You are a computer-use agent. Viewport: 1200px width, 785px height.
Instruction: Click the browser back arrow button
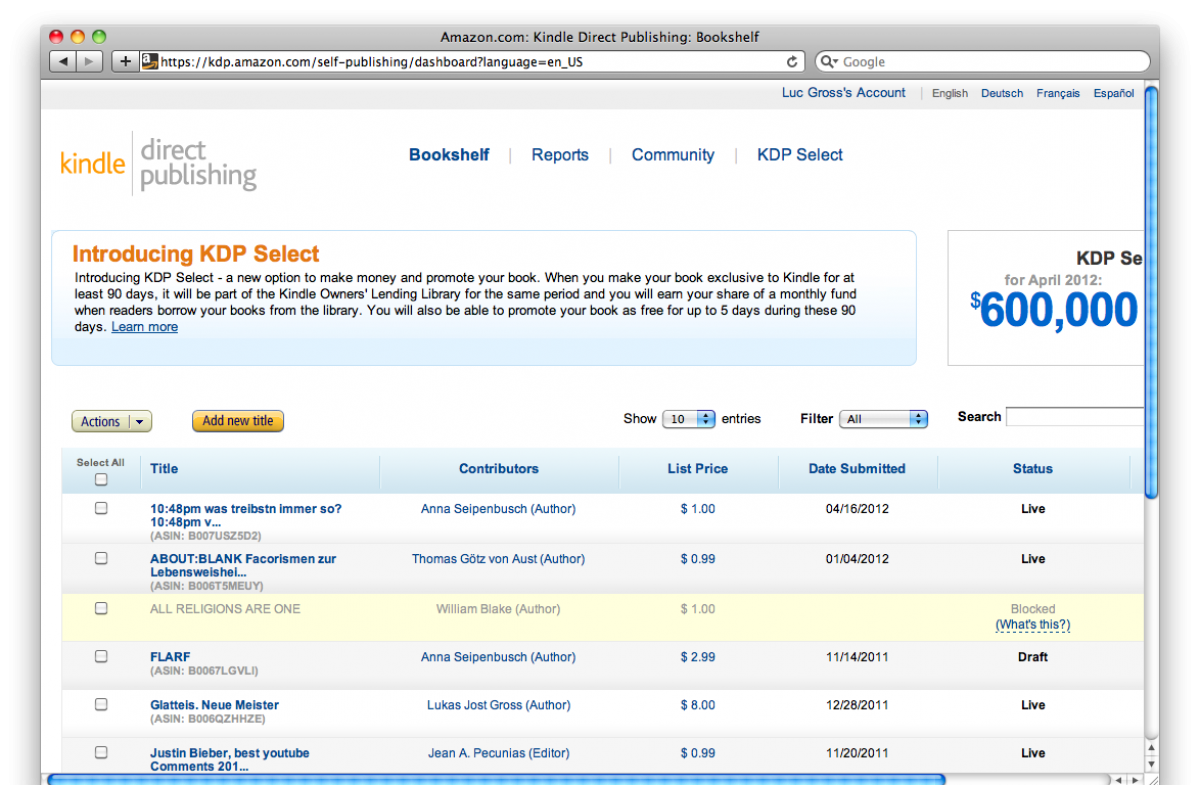[63, 61]
